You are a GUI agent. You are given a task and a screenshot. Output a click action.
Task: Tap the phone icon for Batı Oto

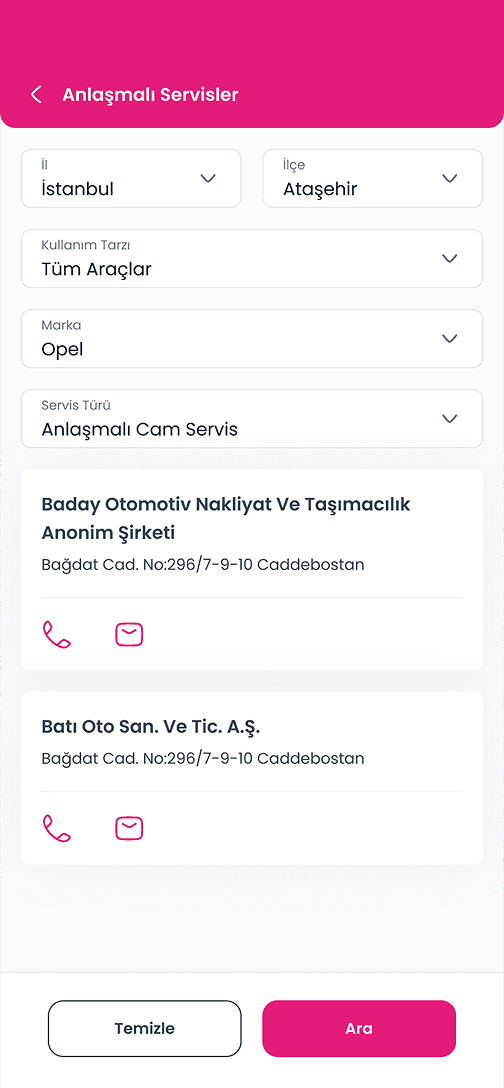[57, 828]
